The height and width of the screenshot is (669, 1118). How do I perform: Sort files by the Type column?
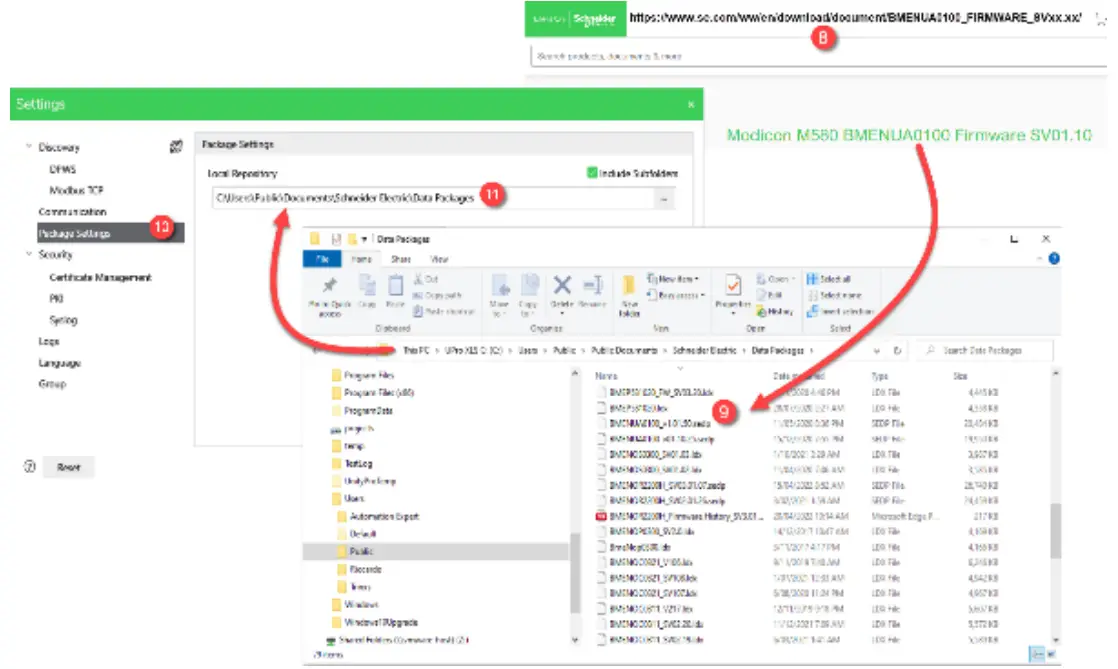pos(879,376)
